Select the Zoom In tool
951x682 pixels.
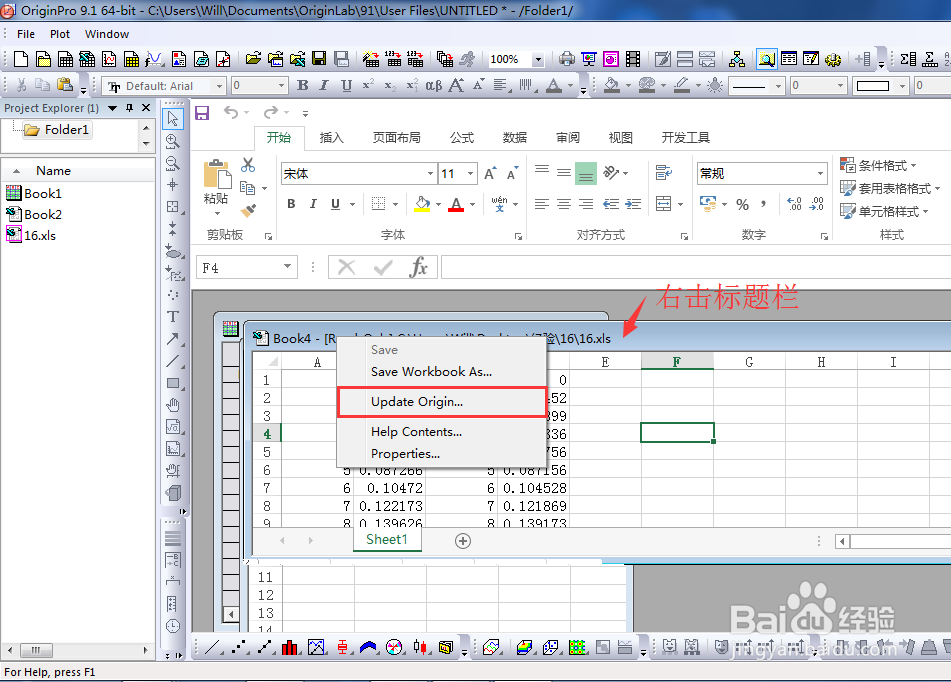point(173,141)
